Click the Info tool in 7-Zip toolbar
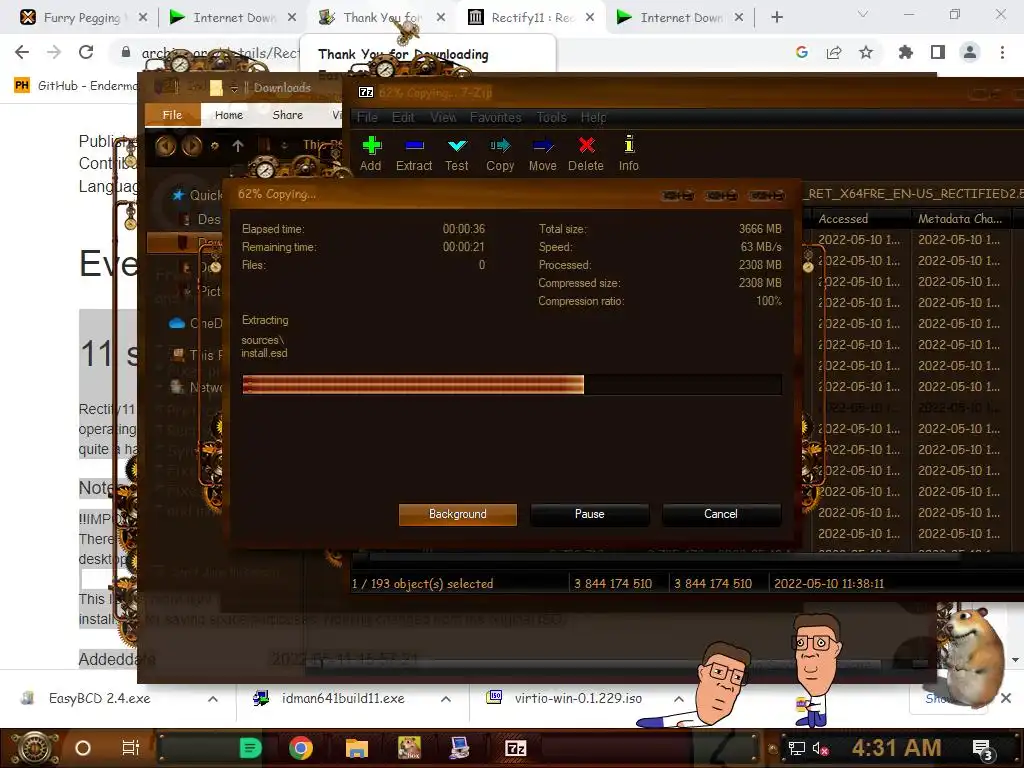This screenshot has width=1024, height=768. coord(629,154)
